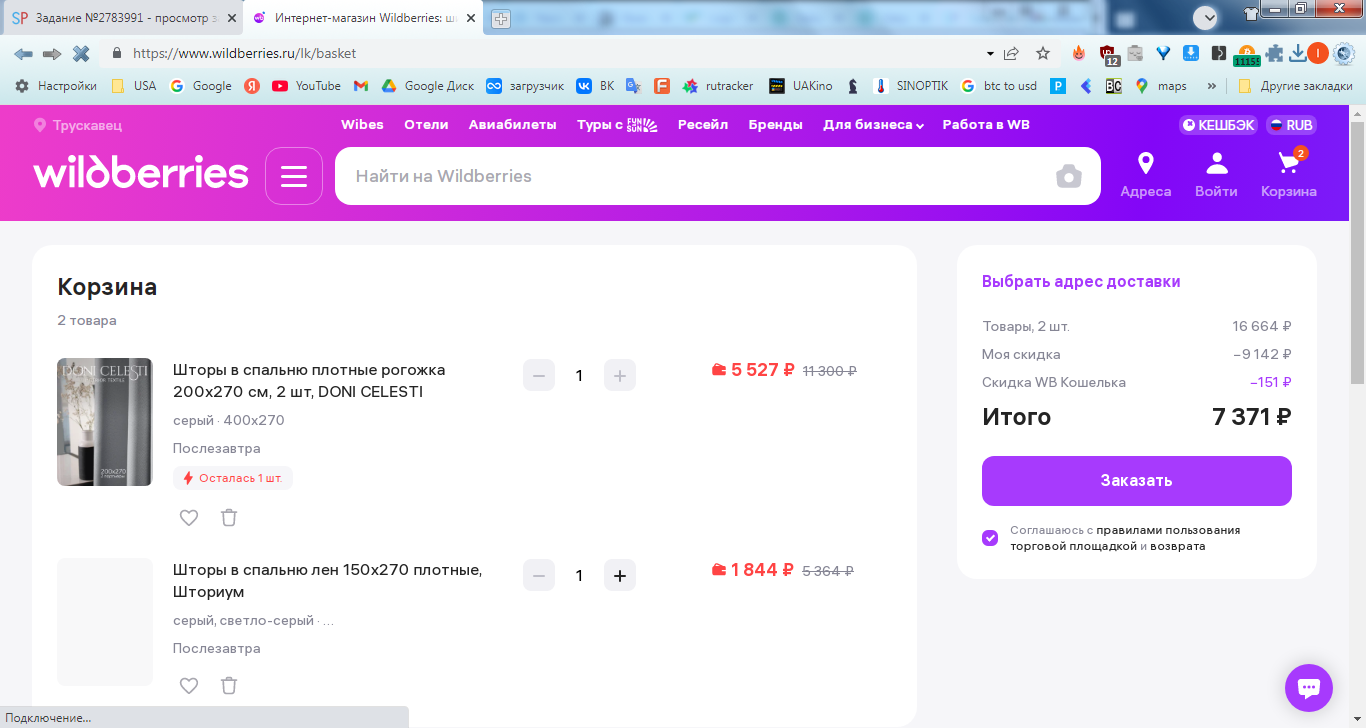Screen dimensions: 1366x728
Task: Click the share page icon
Action: coord(1012,53)
